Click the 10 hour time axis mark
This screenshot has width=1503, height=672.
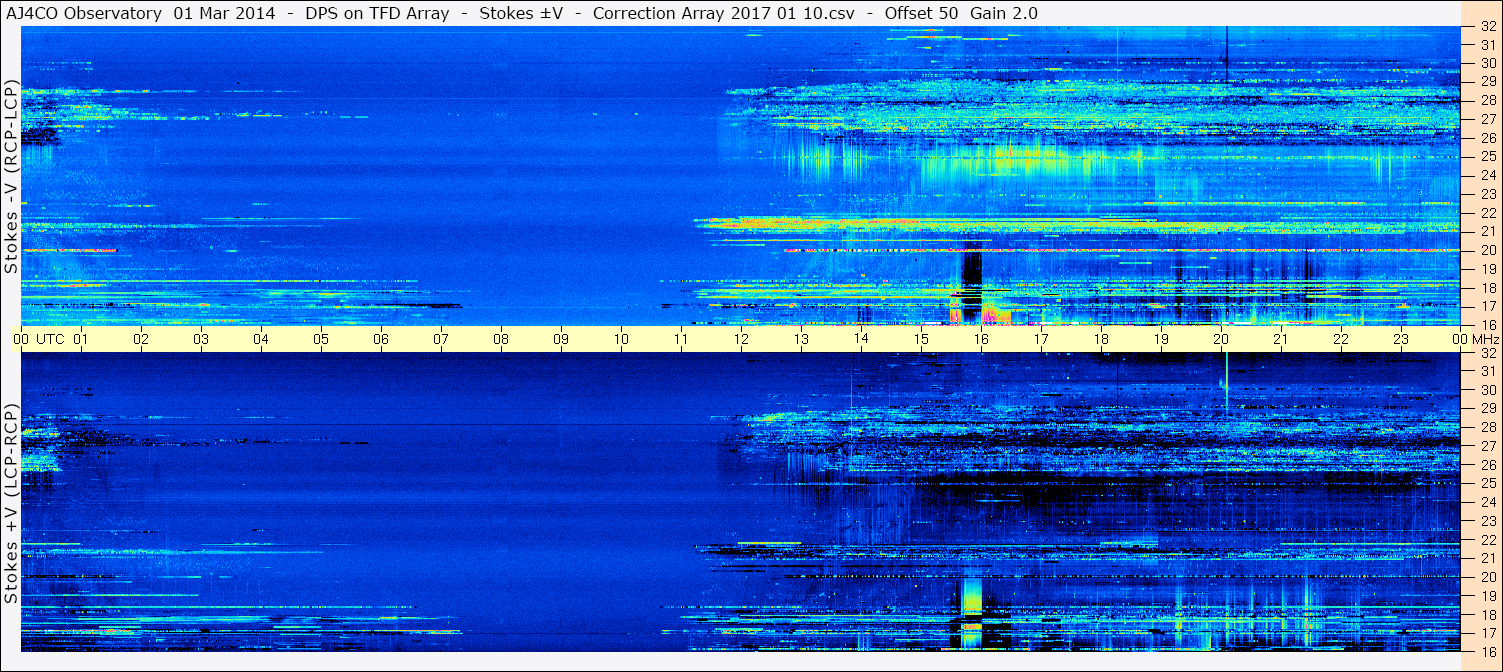click(621, 339)
